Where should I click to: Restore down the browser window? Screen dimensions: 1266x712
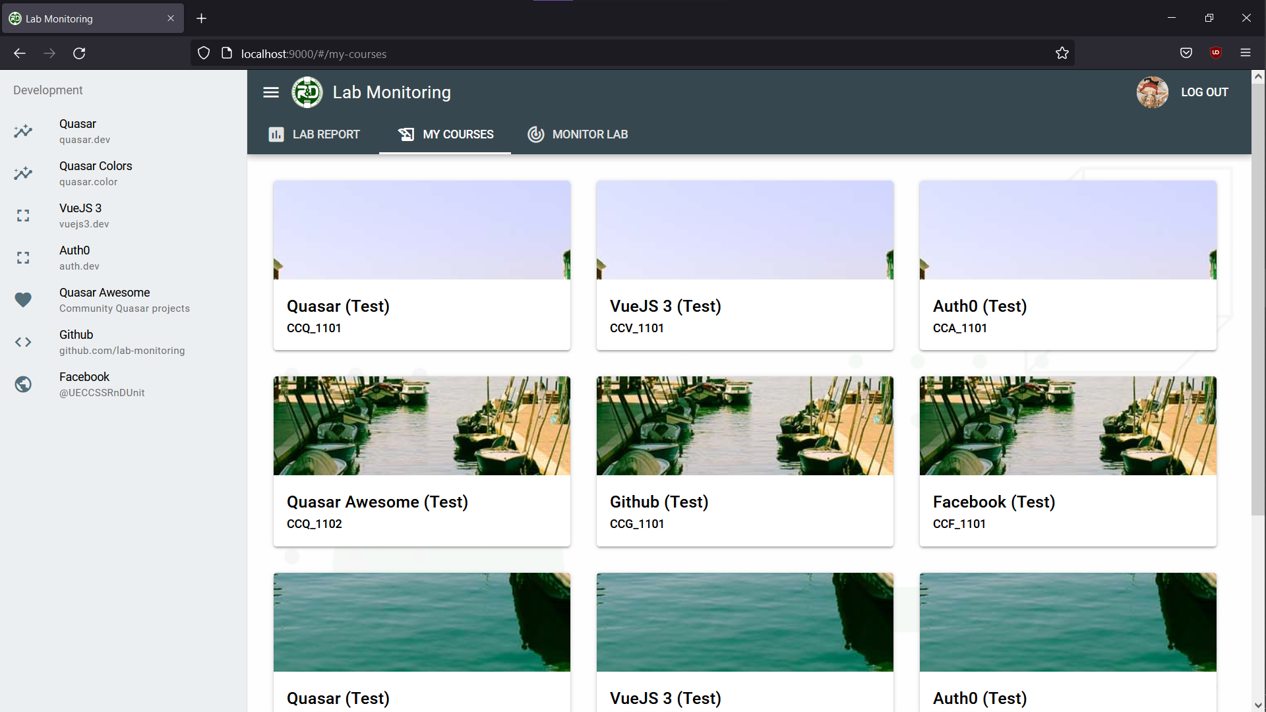pyautogui.click(x=1209, y=18)
